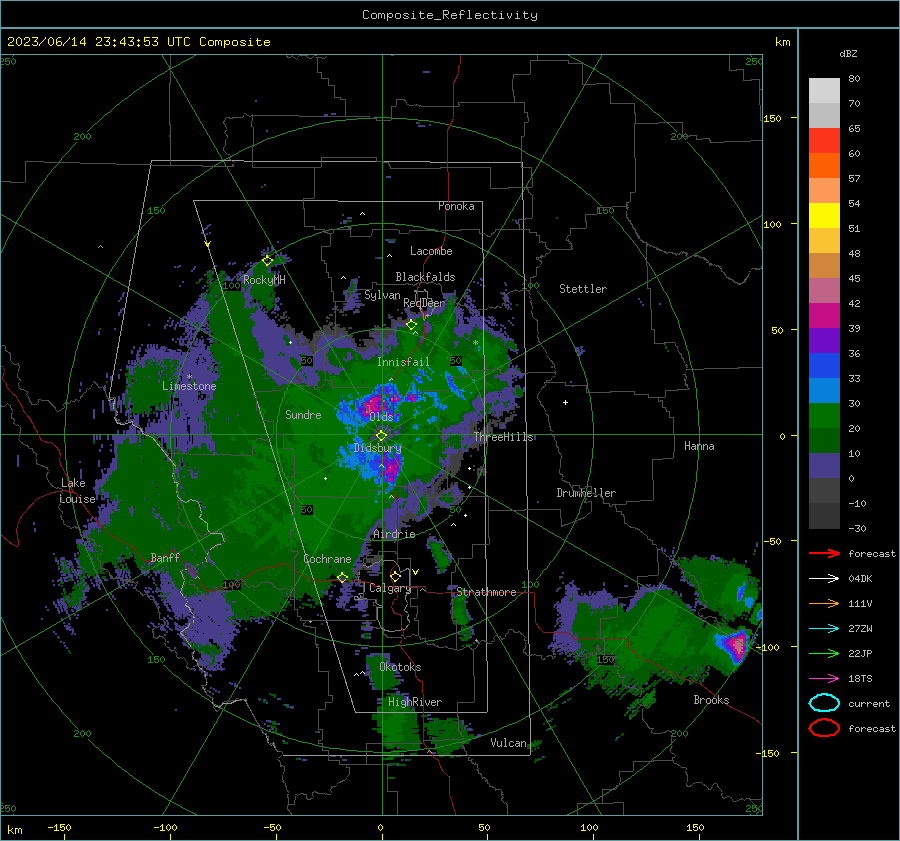Image resolution: width=900 pixels, height=841 pixels.
Task: Select the 0 dBZ purple color swatch
Action: 824,466
